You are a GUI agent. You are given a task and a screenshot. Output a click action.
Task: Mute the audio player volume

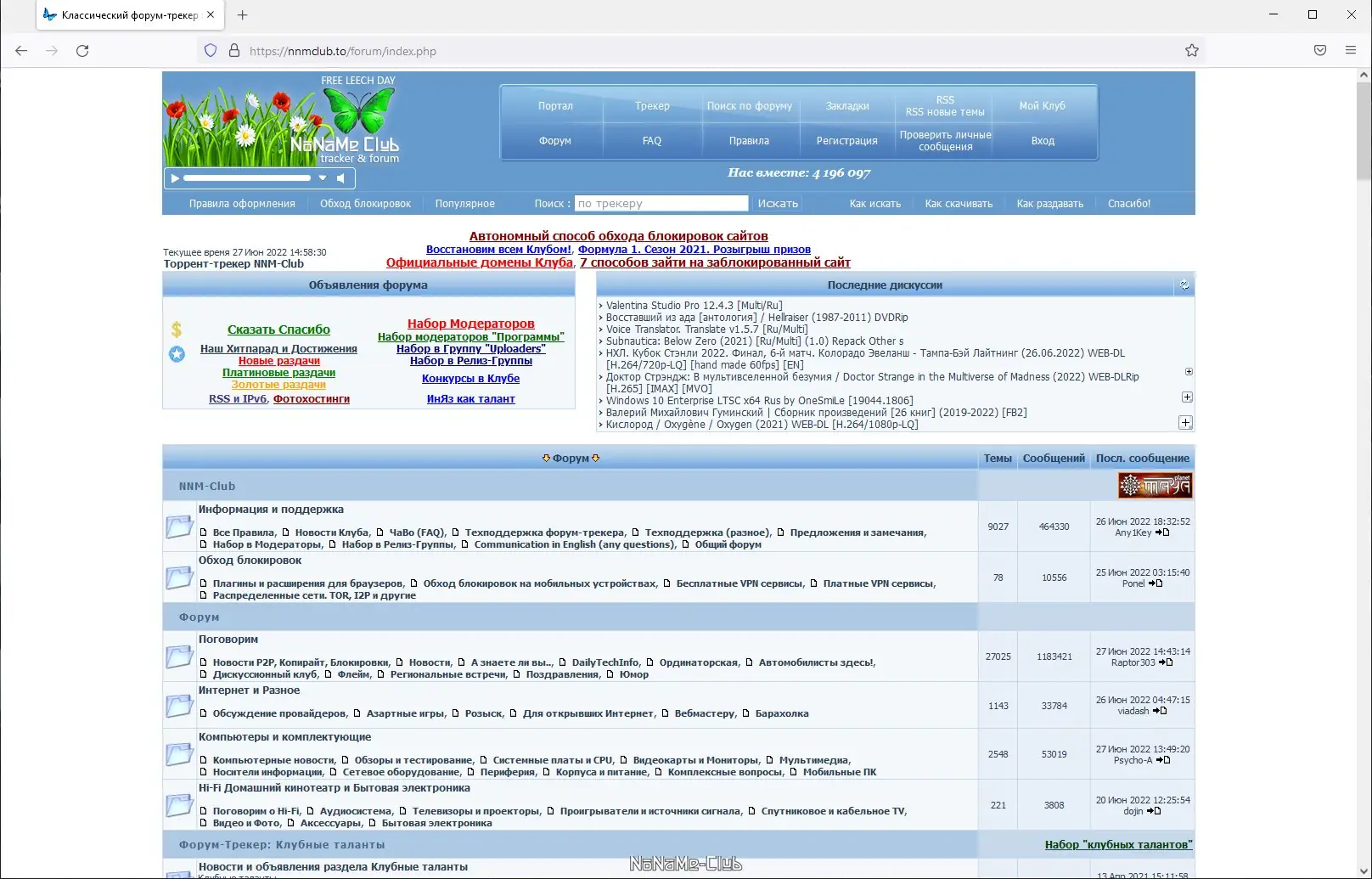[x=341, y=177]
